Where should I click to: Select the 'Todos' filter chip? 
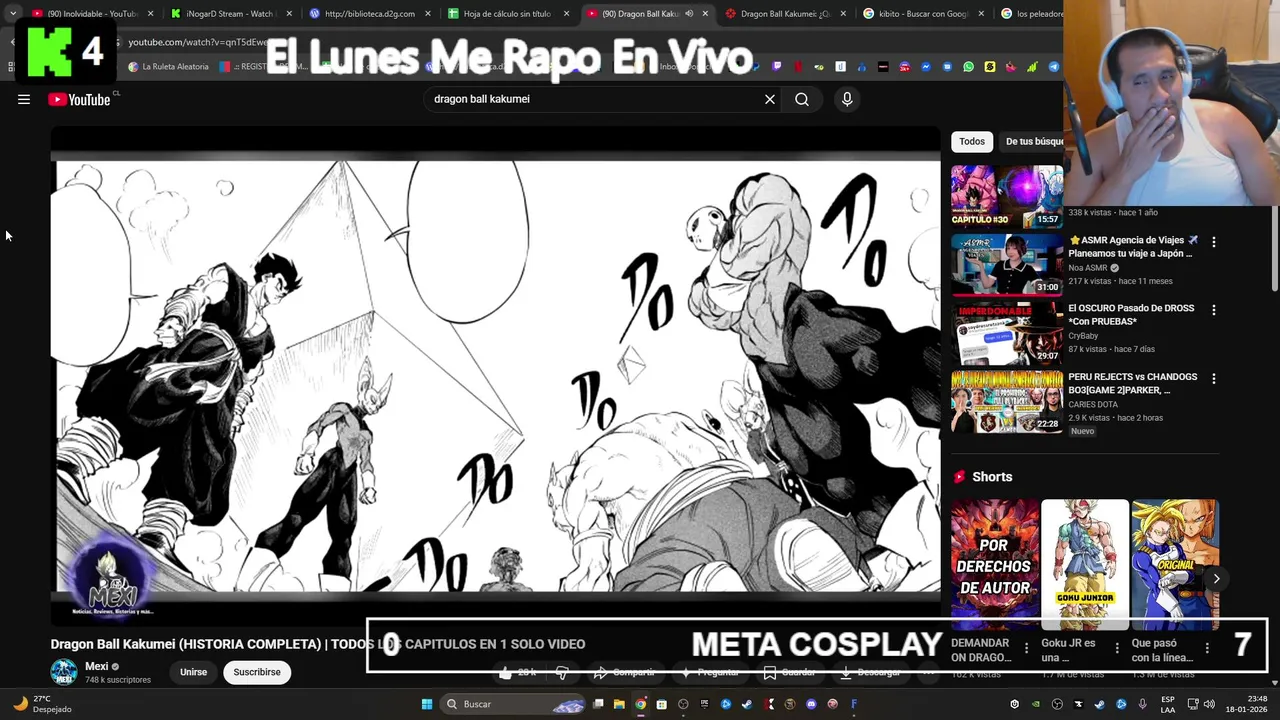click(x=972, y=141)
